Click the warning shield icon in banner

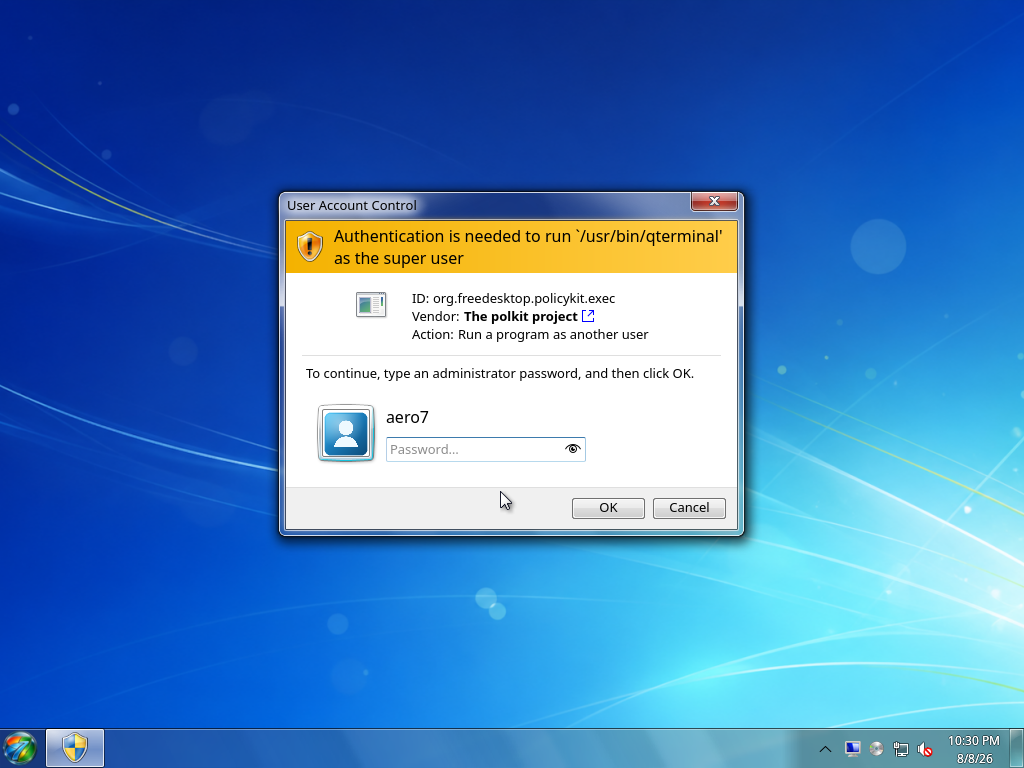click(x=310, y=246)
